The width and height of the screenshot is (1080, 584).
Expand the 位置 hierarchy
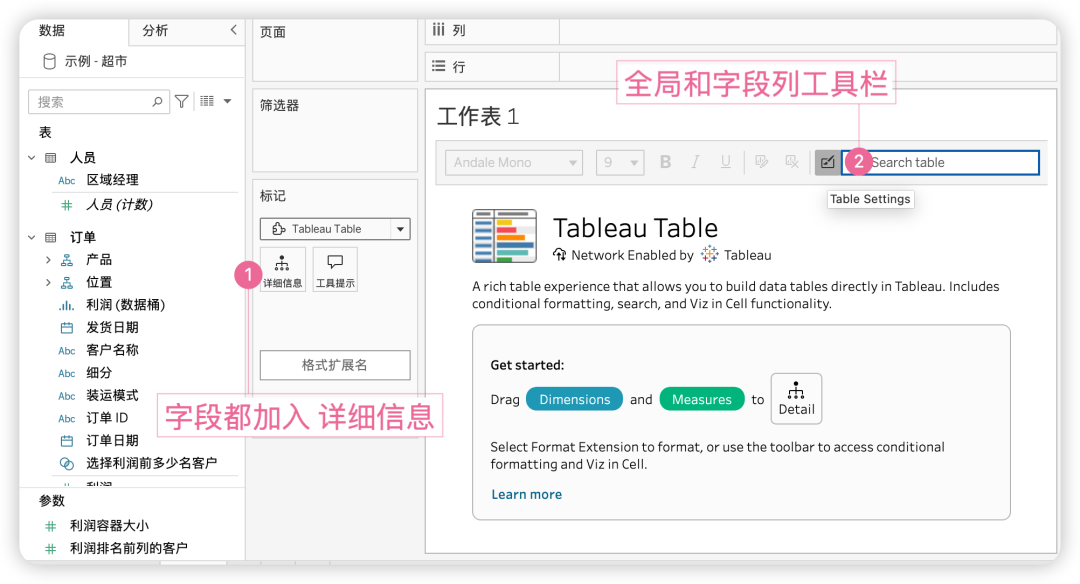[48, 282]
